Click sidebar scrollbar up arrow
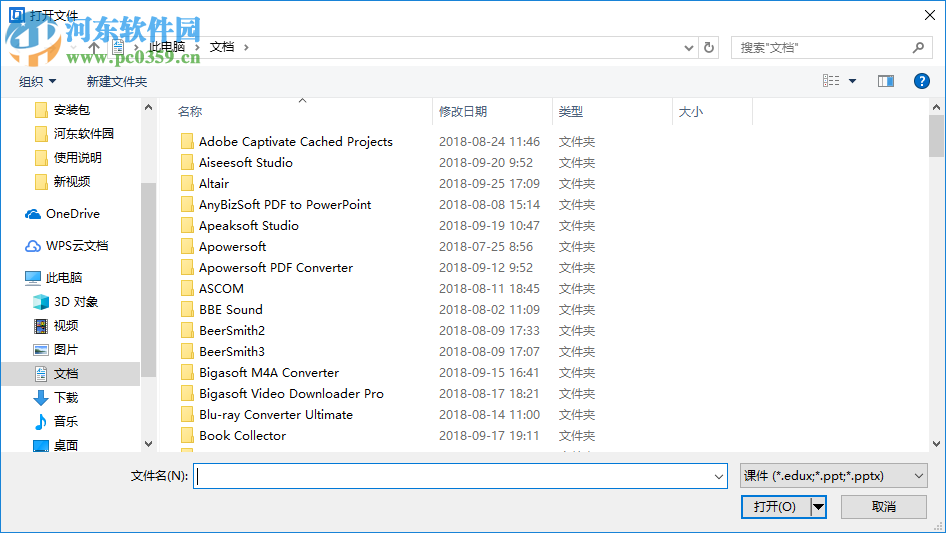 (148, 107)
